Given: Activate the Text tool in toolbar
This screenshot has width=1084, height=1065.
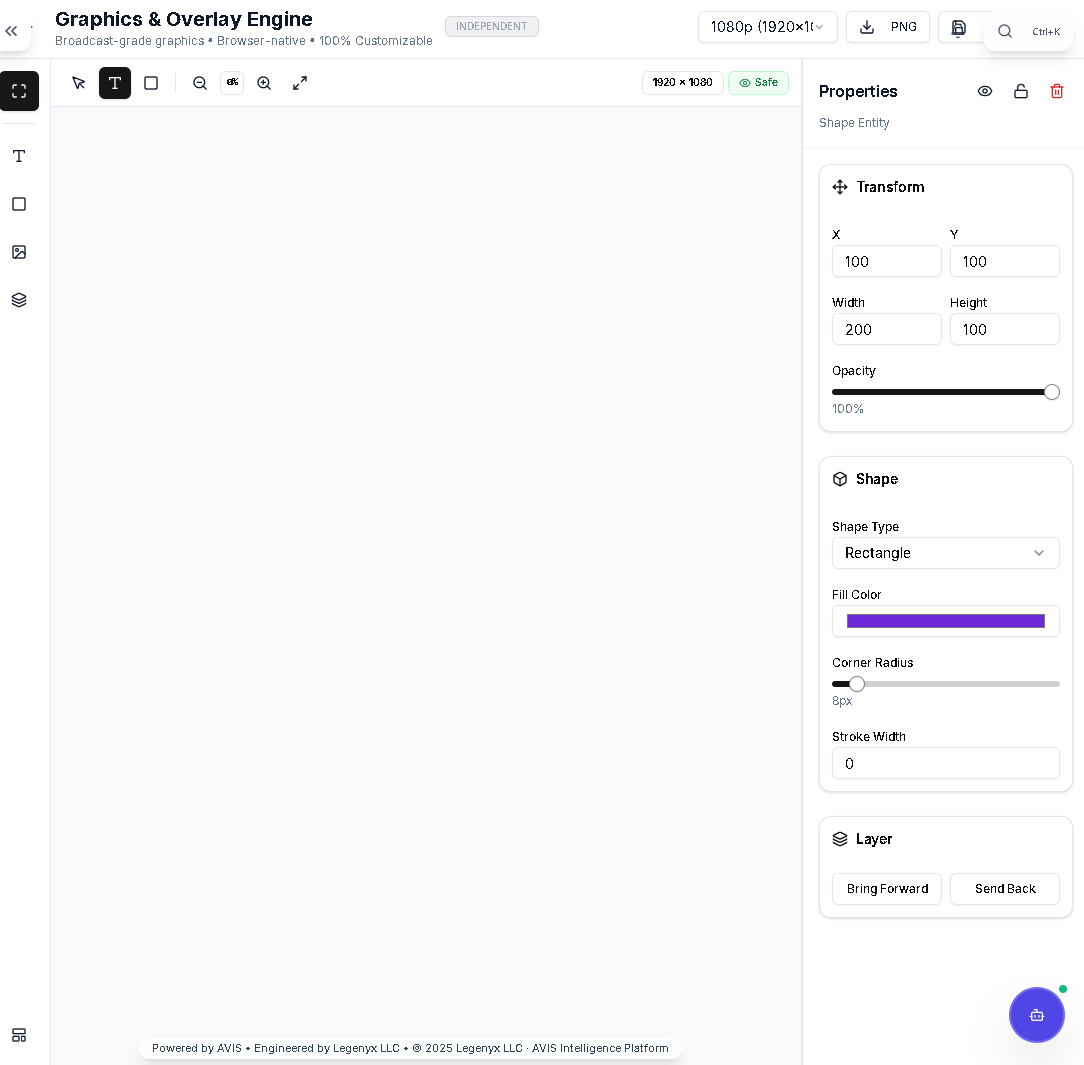Looking at the screenshot, I should [115, 83].
